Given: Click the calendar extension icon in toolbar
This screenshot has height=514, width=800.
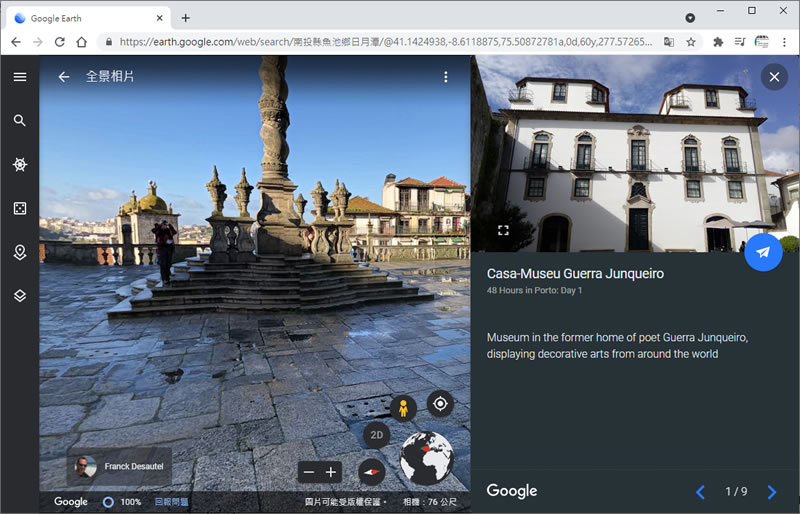Looking at the screenshot, I should tap(761, 42).
